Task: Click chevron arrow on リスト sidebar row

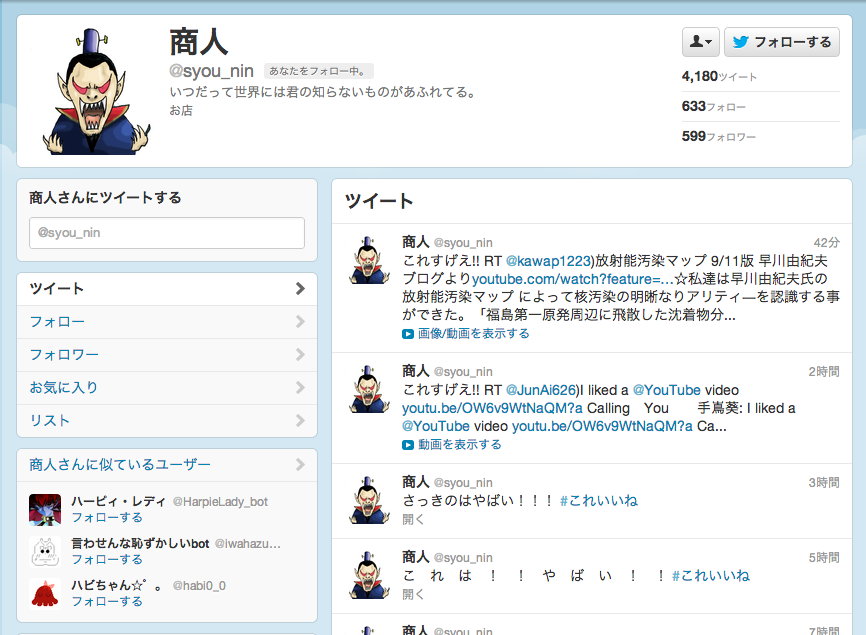Action: point(300,421)
